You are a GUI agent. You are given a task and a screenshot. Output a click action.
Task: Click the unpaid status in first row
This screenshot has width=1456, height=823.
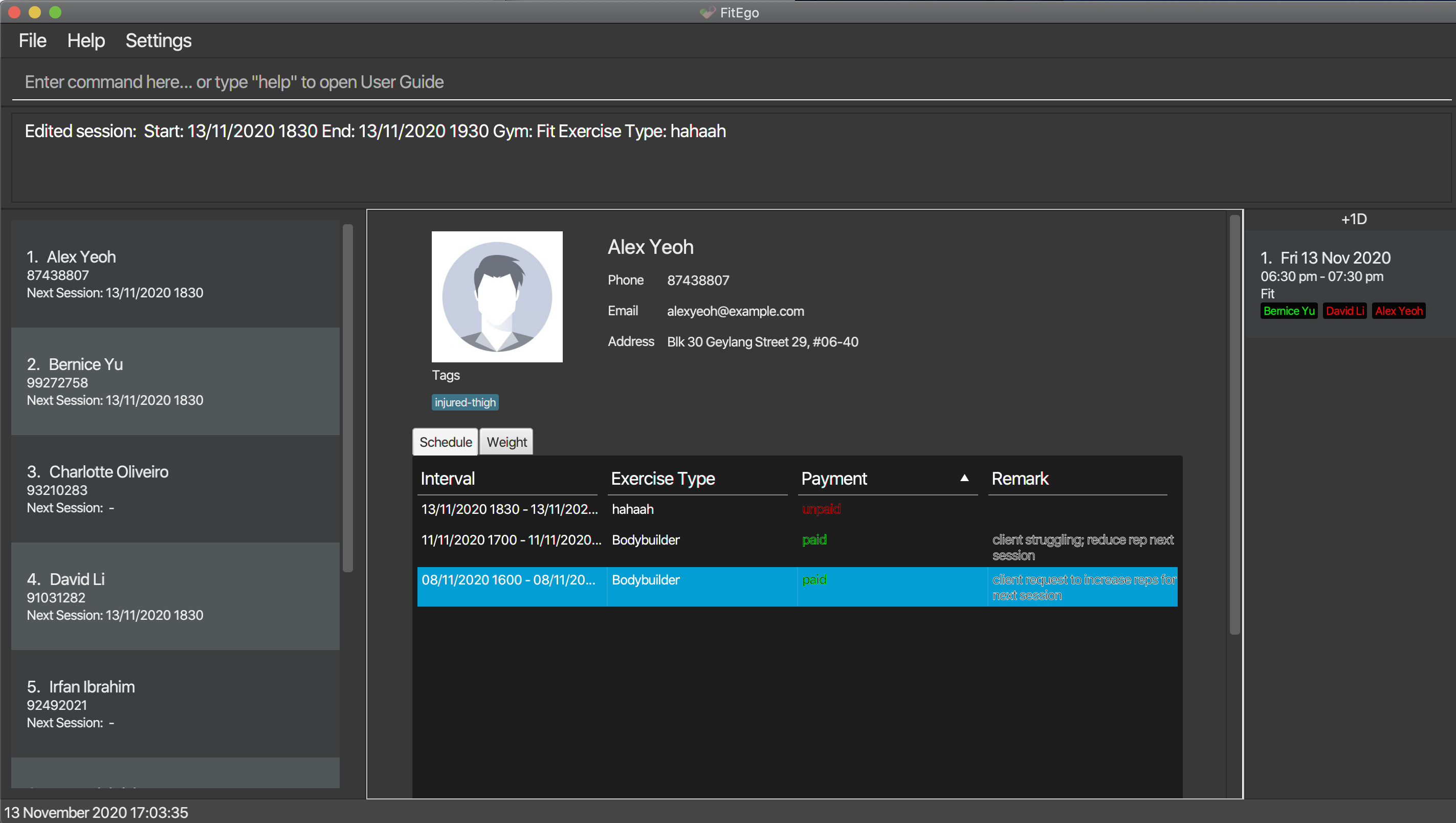(x=821, y=509)
